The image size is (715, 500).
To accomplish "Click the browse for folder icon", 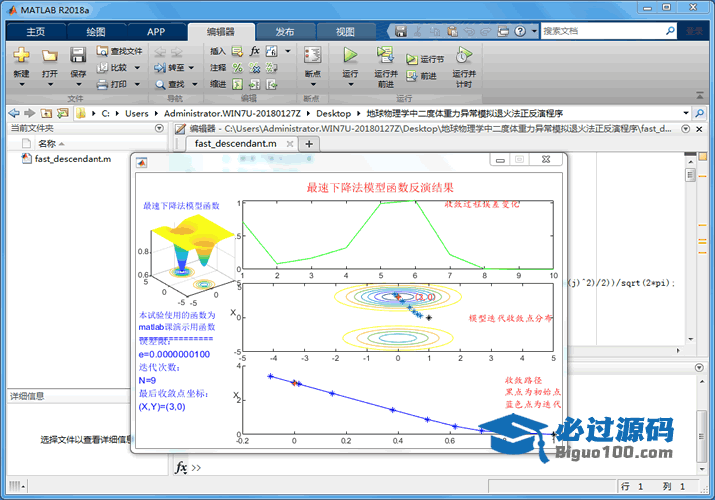I will point(62,113).
